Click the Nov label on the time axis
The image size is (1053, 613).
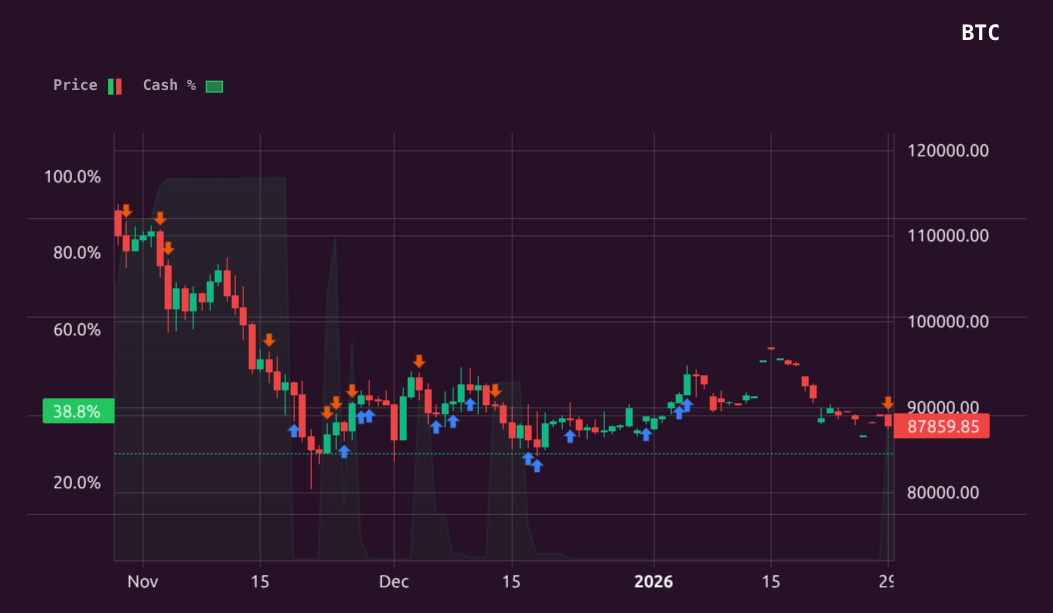pyautogui.click(x=142, y=580)
